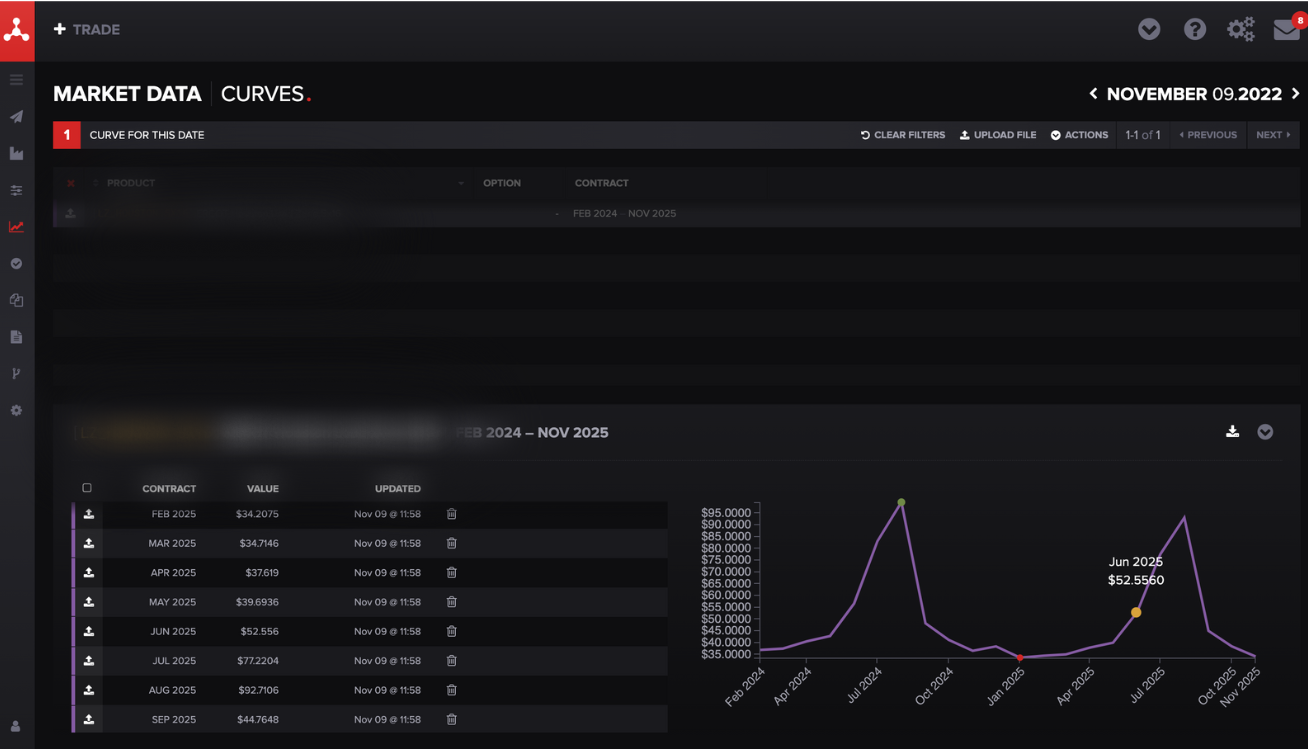
Task: Go to next date after November 09
Action: 1296,94
